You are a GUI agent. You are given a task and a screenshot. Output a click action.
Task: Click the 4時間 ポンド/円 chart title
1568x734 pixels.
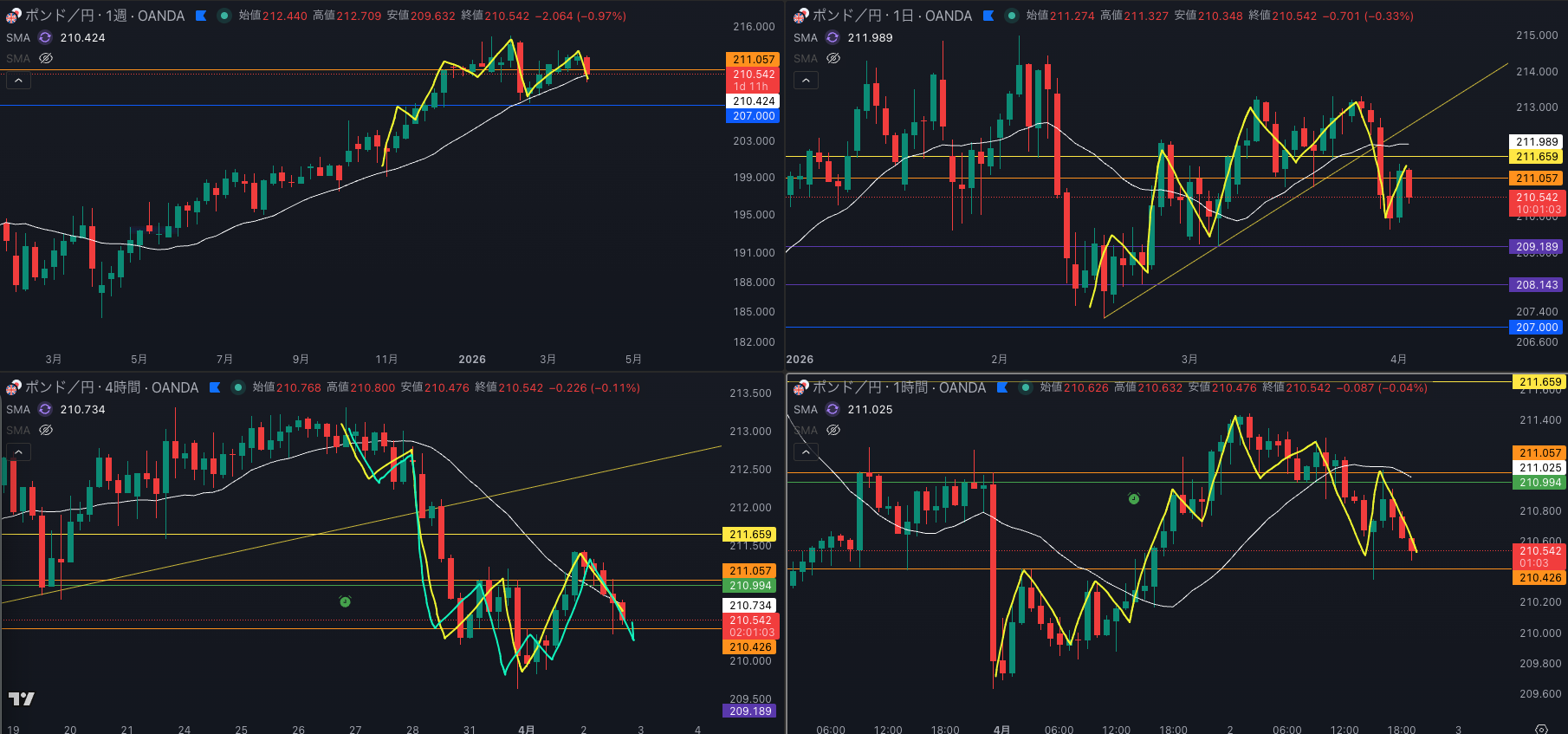[111, 387]
